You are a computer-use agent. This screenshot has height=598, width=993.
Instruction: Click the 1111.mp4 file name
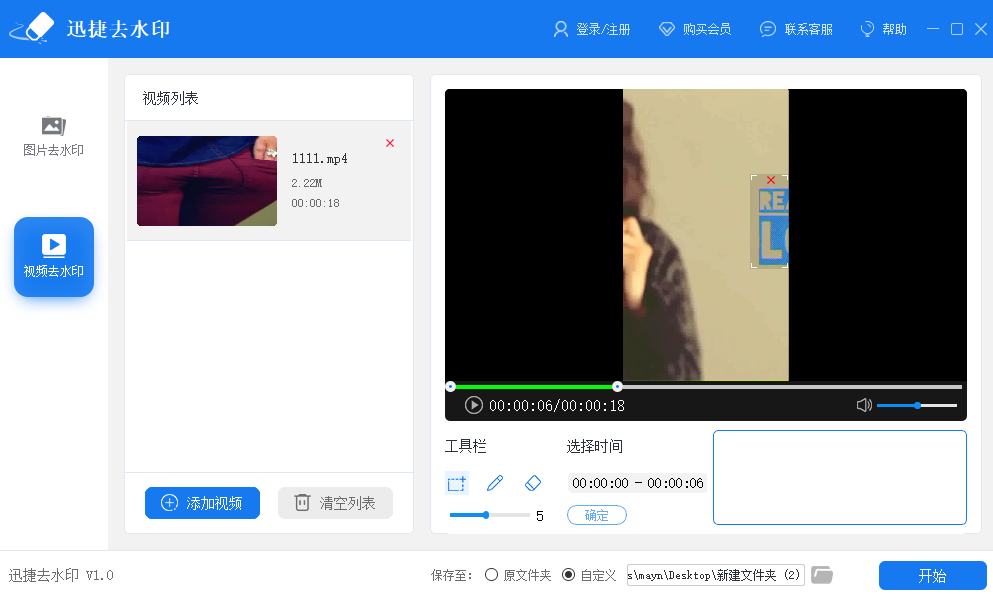[319, 158]
